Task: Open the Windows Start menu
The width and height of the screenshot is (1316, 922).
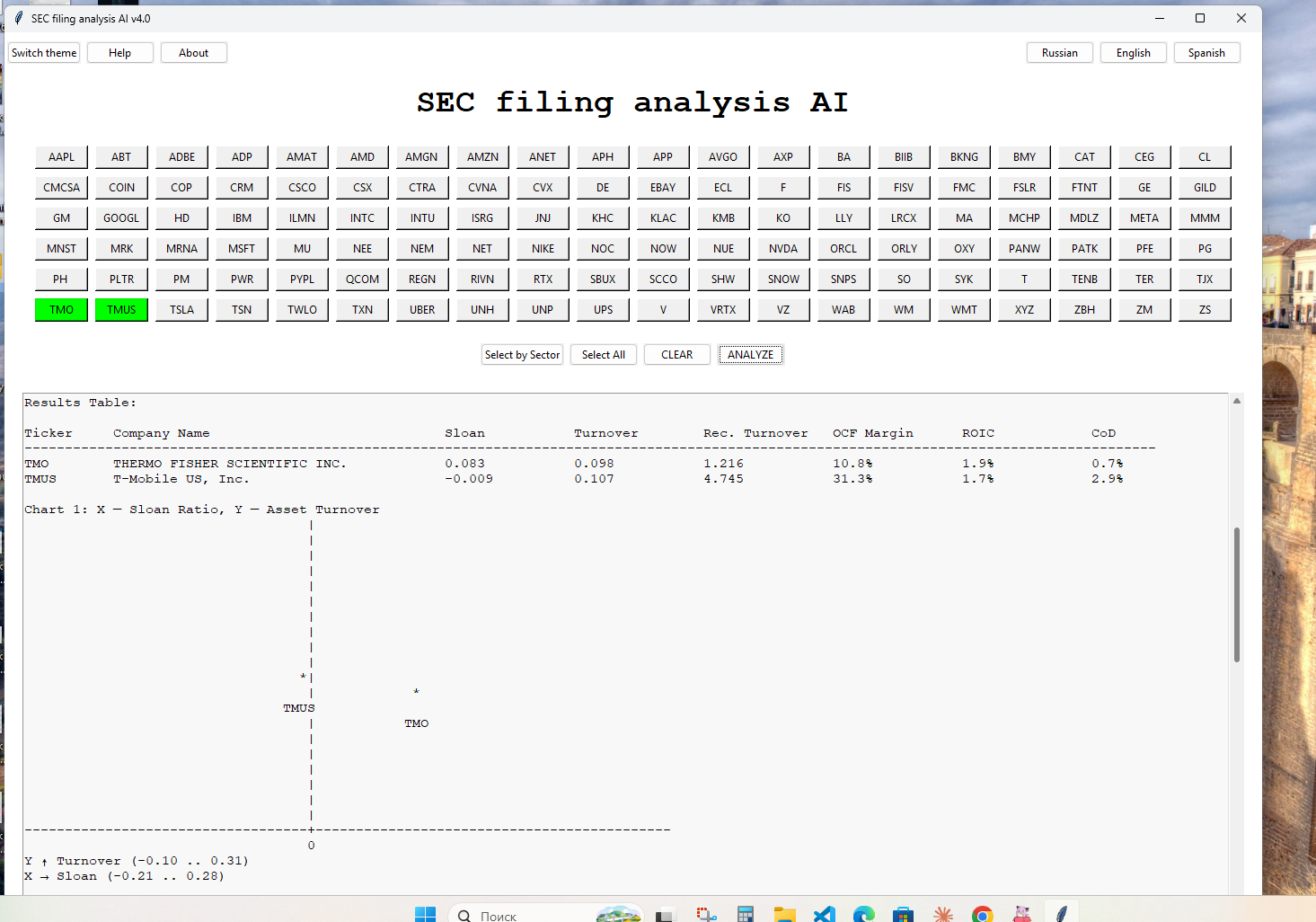Action: 425,915
